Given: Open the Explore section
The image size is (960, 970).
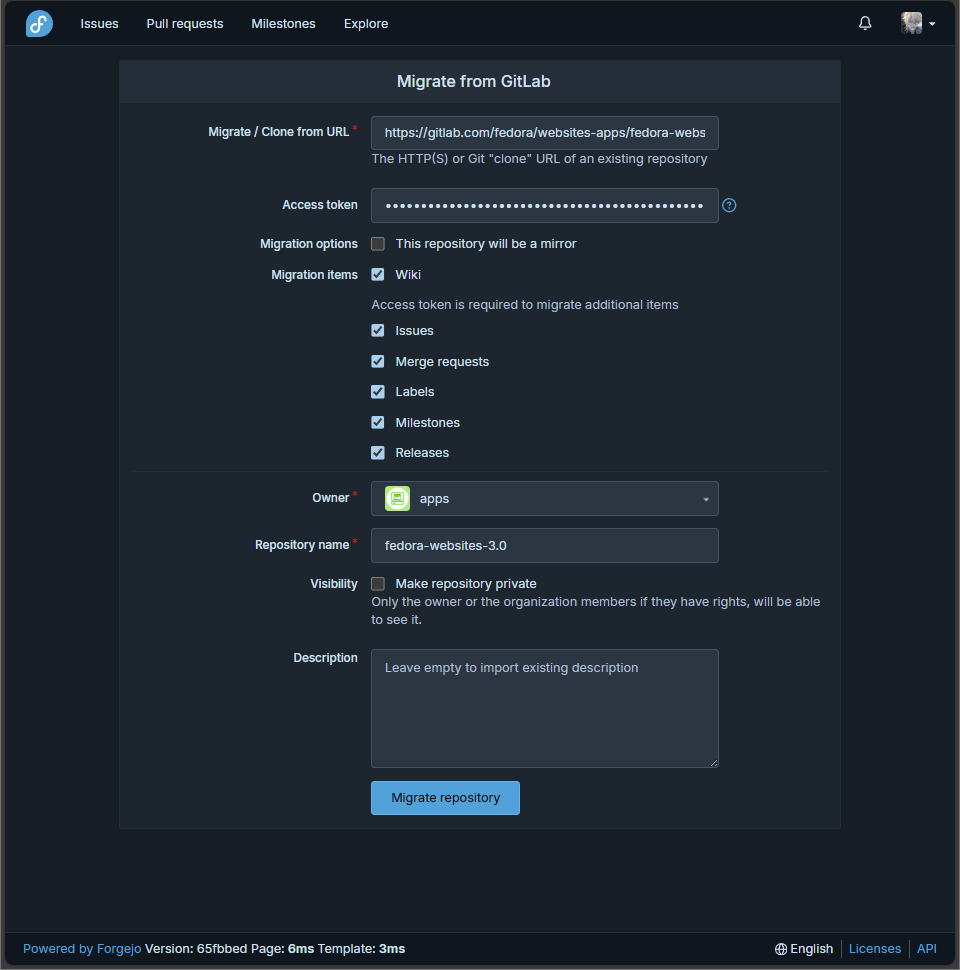Looking at the screenshot, I should tap(365, 23).
